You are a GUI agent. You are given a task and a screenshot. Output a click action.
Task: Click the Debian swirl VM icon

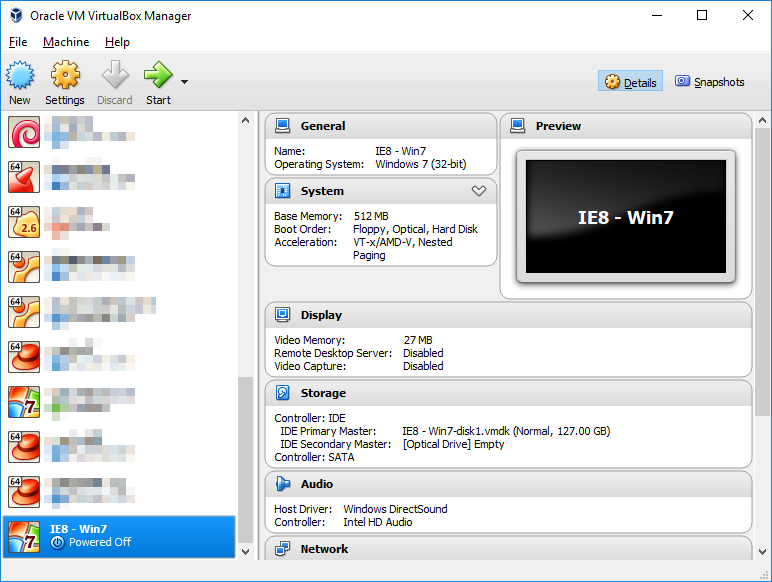[24, 133]
